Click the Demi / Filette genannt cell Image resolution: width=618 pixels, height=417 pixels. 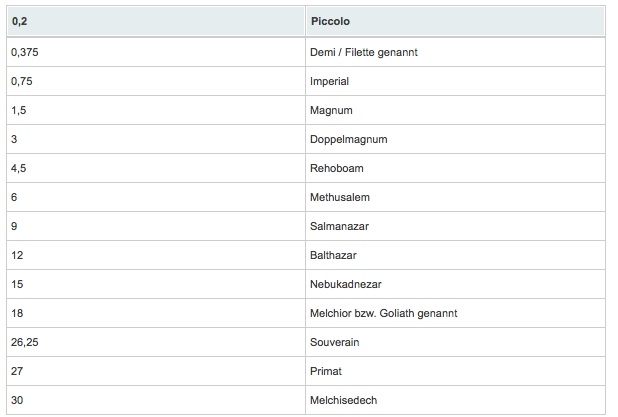[455, 52]
